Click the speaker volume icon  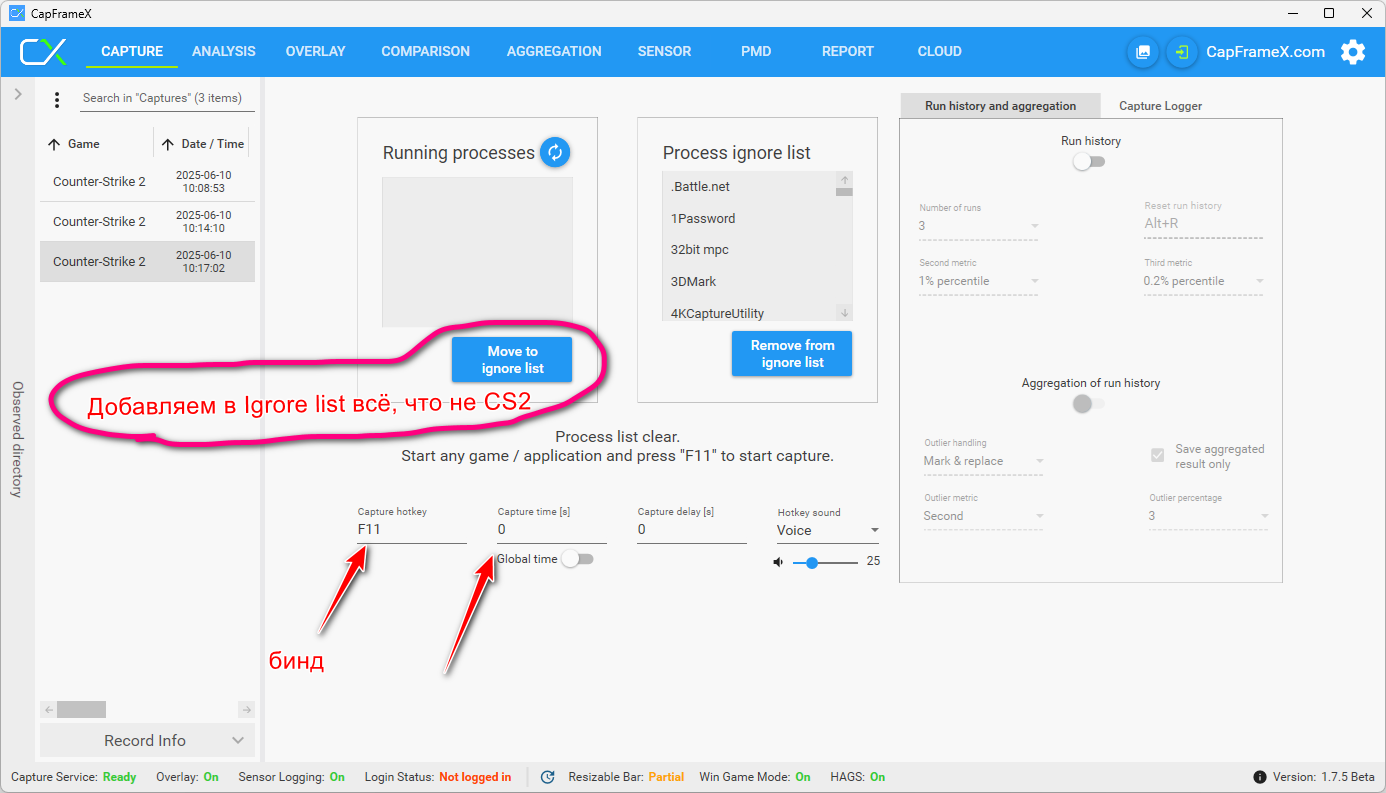[x=778, y=562]
